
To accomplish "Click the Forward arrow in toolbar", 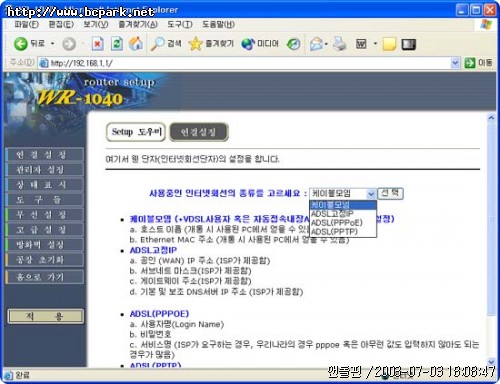I will pyautogui.click(x=69, y=44).
